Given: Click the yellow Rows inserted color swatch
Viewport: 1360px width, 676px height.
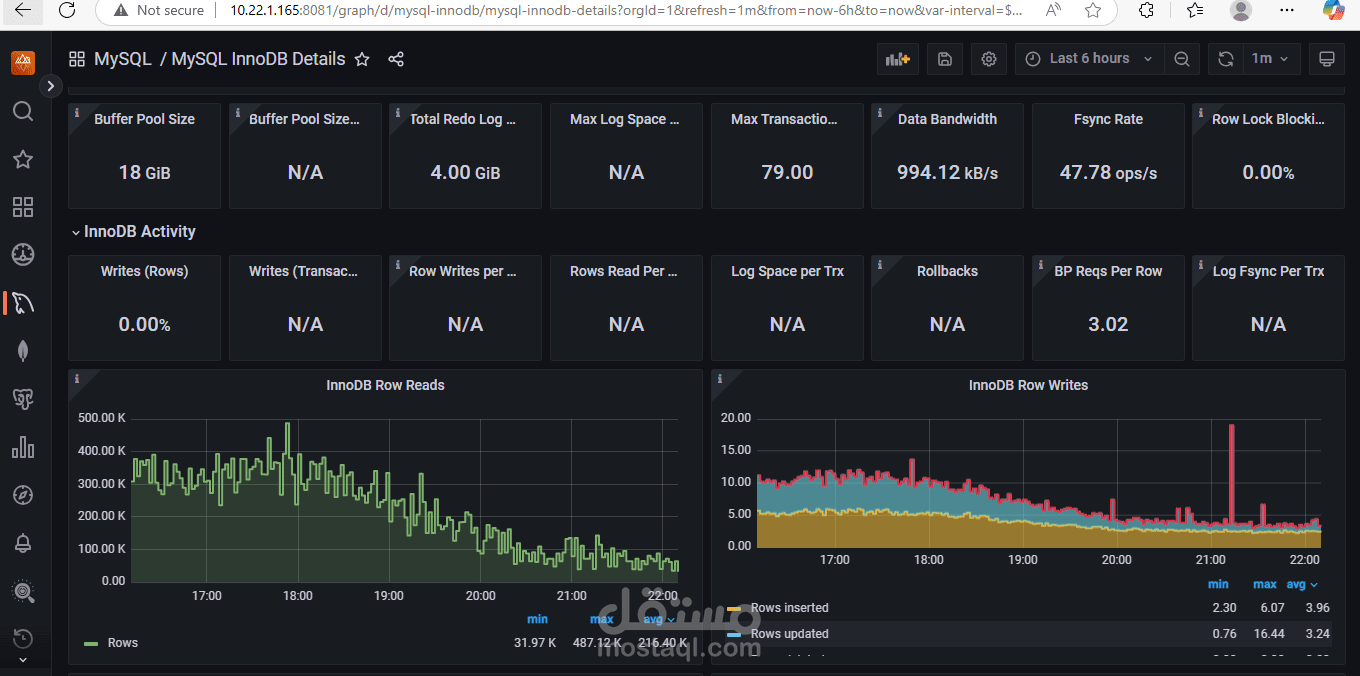Looking at the screenshot, I should point(734,608).
